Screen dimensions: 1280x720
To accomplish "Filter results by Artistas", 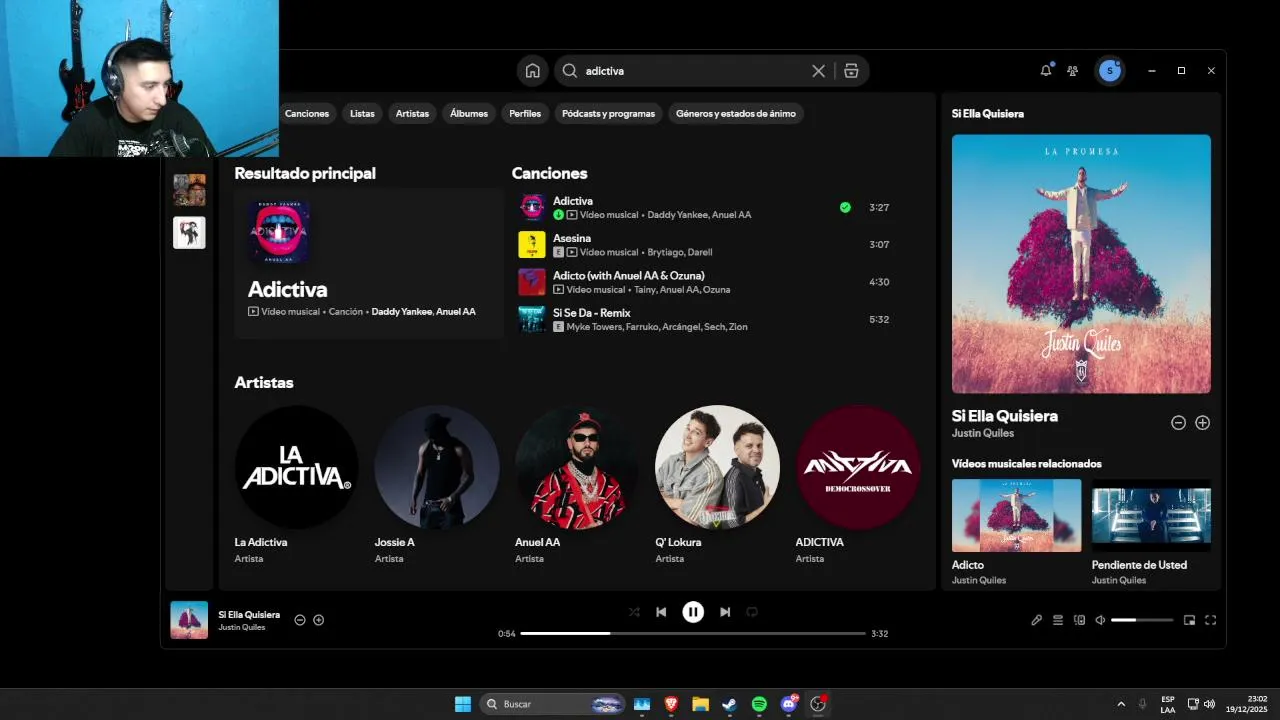I will pos(412,114).
